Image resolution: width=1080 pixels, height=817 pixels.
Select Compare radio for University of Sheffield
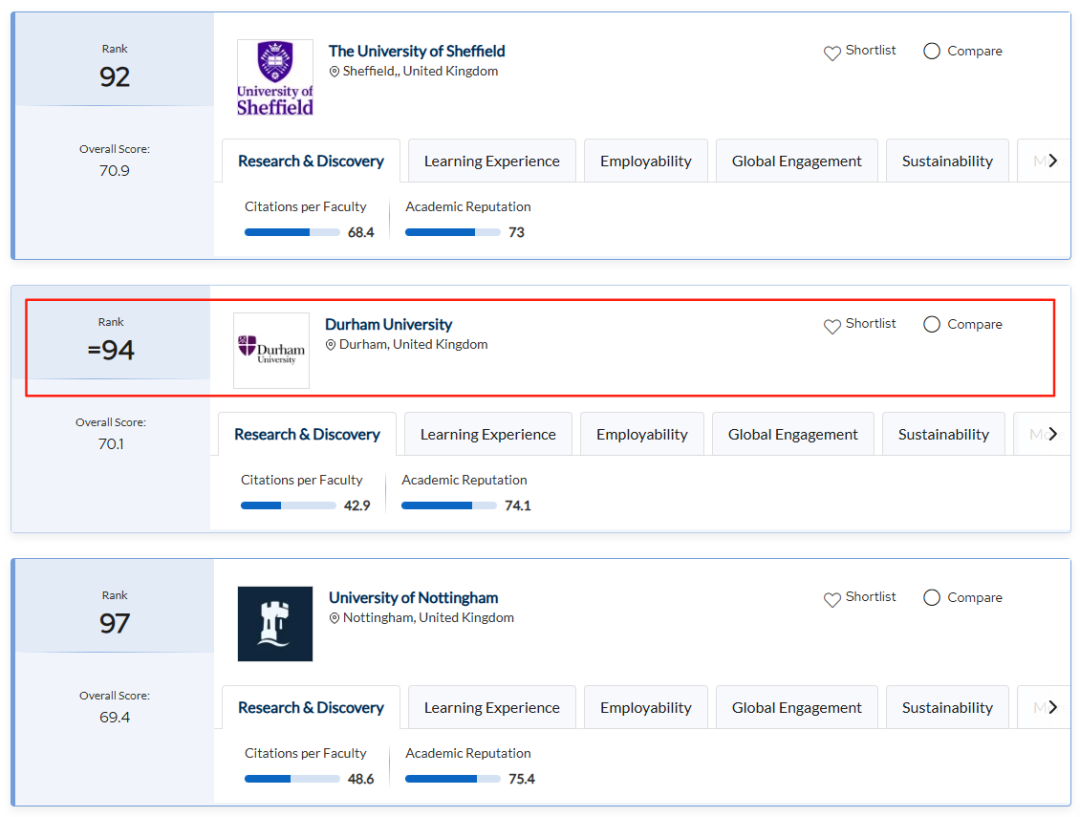[931, 51]
